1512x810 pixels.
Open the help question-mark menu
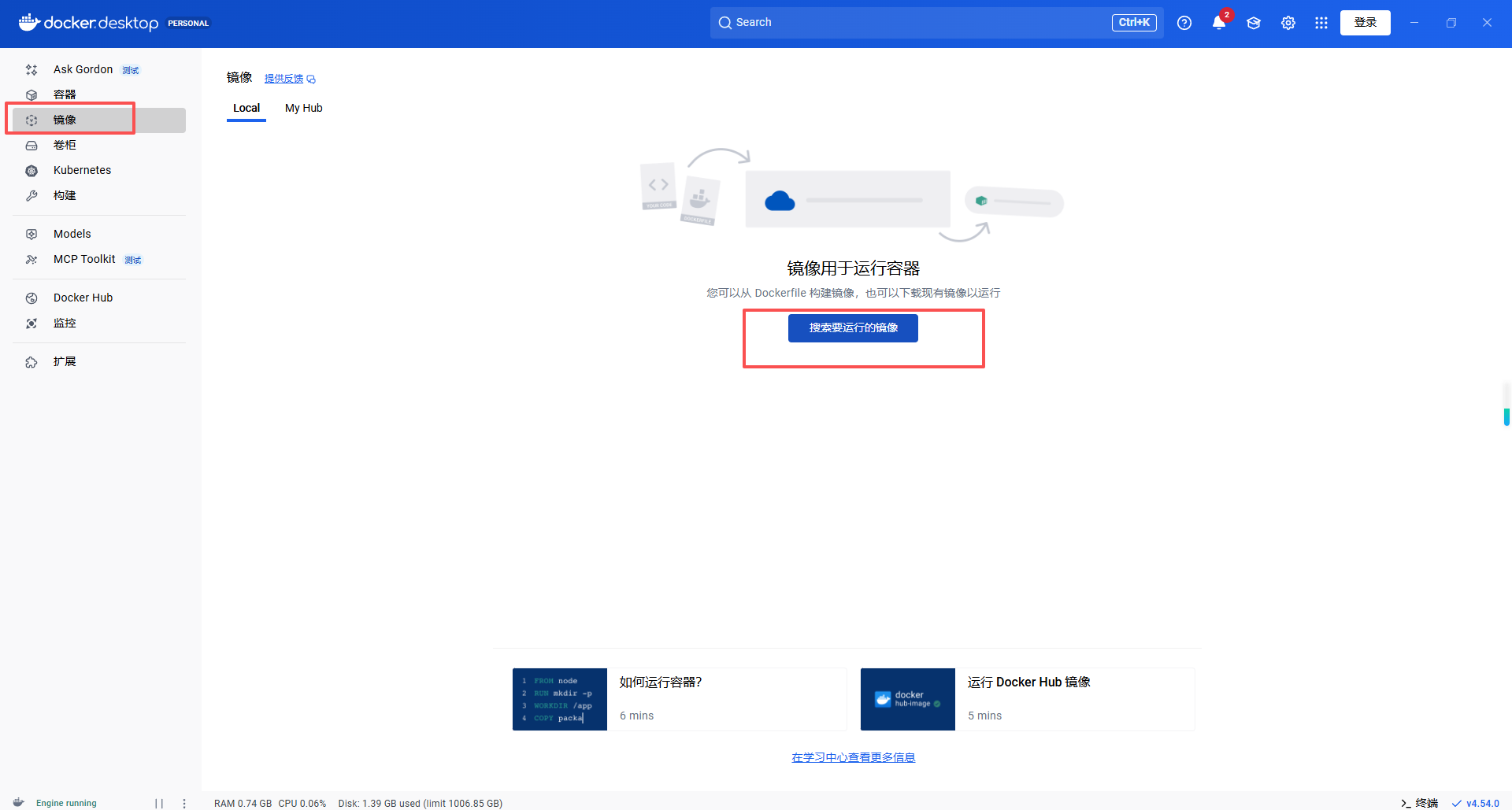pyautogui.click(x=1184, y=23)
